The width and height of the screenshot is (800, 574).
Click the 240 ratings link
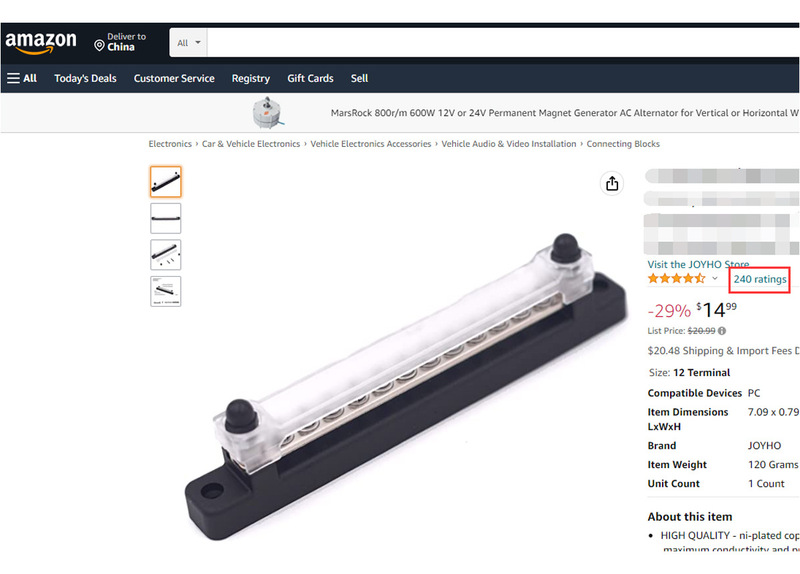[x=760, y=279]
